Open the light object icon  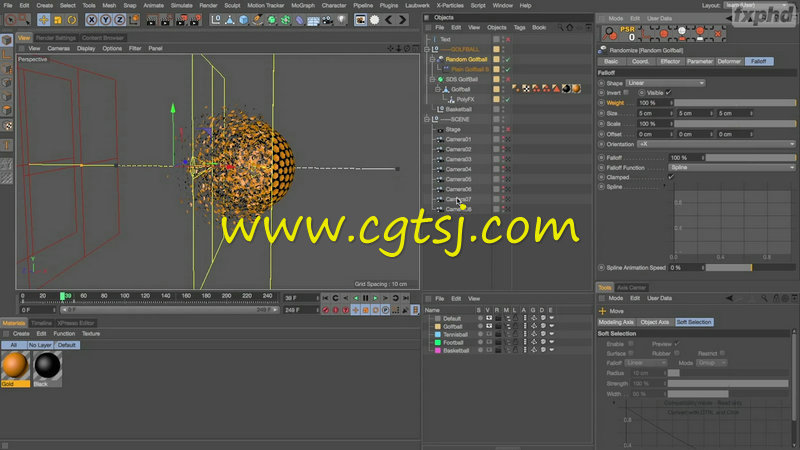(341, 20)
